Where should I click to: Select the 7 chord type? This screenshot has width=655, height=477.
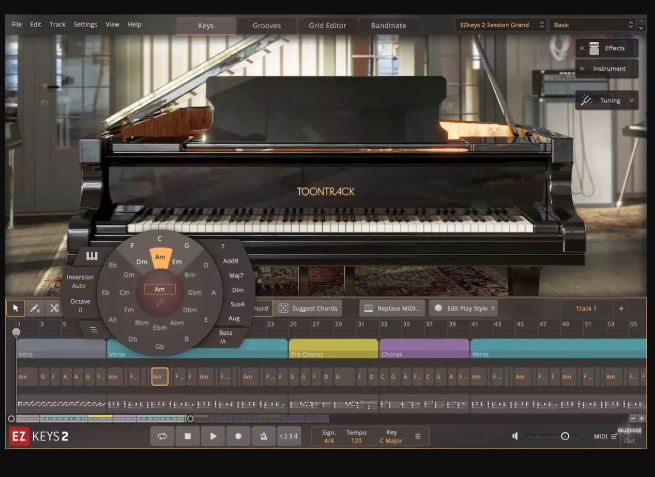(x=223, y=246)
